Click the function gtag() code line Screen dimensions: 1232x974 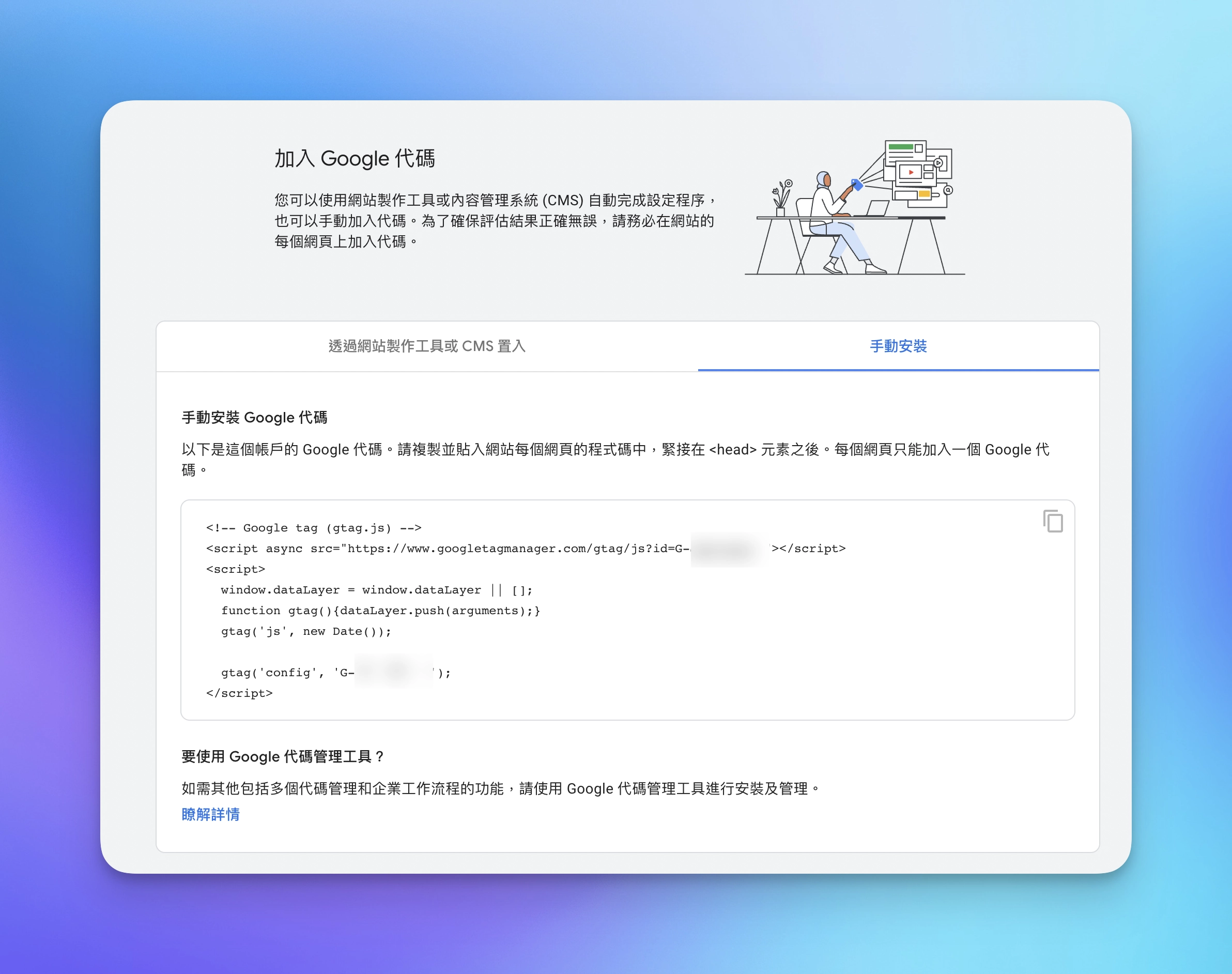pyautogui.click(x=380, y=611)
